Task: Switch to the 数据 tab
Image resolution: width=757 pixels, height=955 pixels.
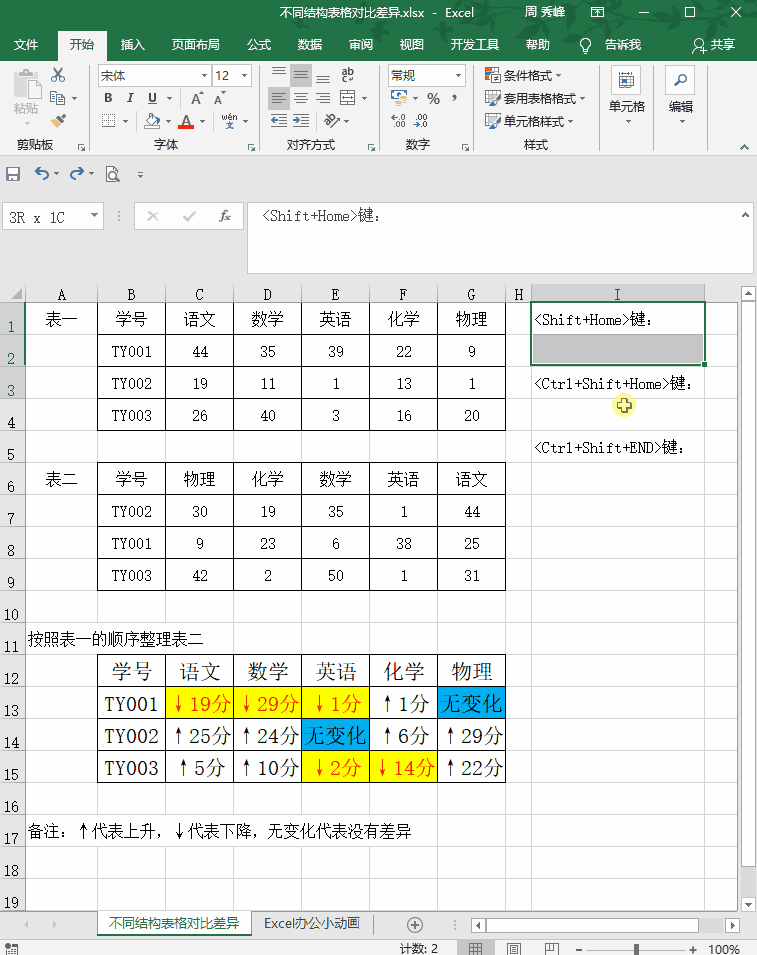Action: [x=310, y=44]
